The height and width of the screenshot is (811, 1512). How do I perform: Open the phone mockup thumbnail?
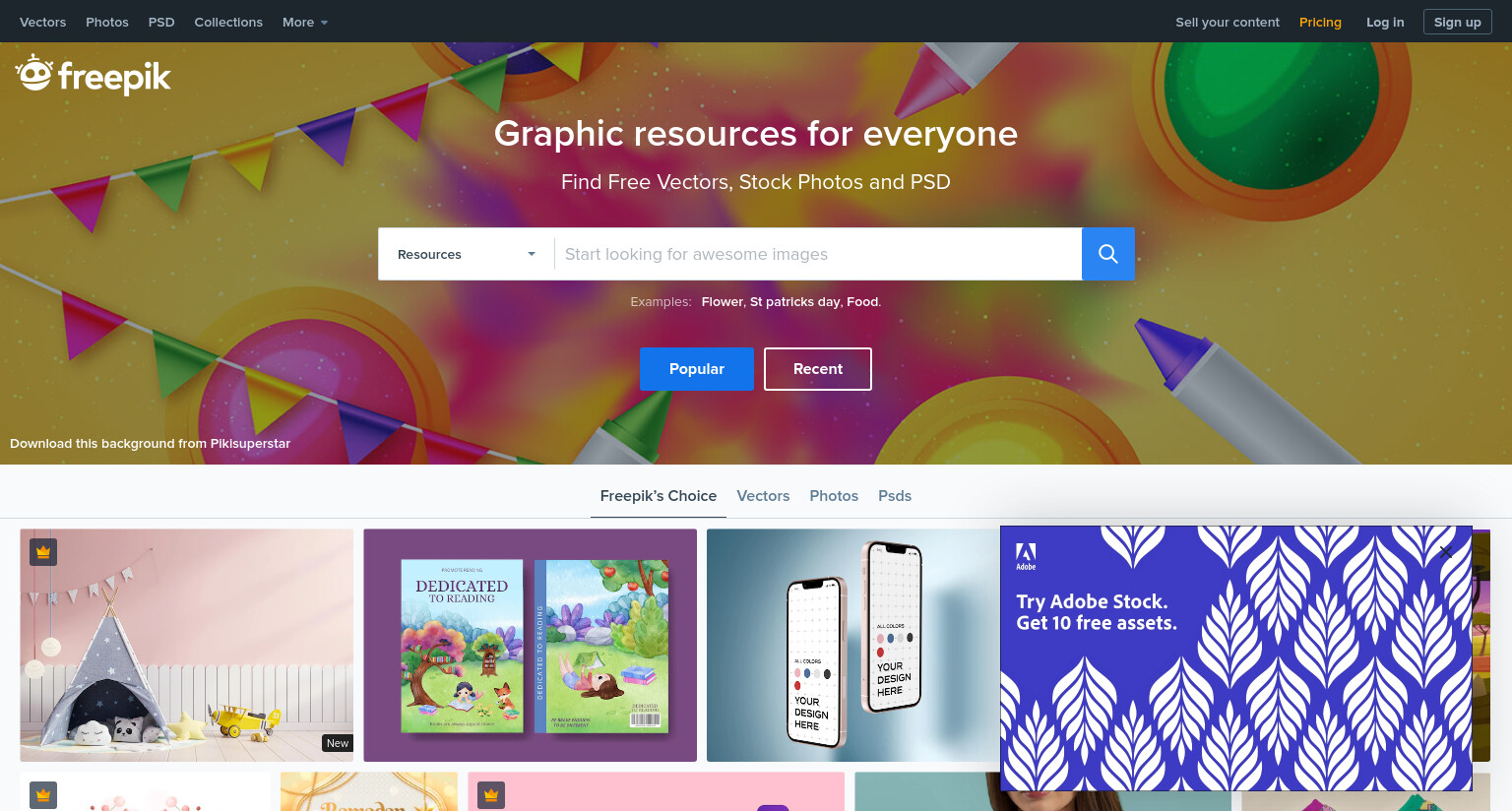point(852,646)
